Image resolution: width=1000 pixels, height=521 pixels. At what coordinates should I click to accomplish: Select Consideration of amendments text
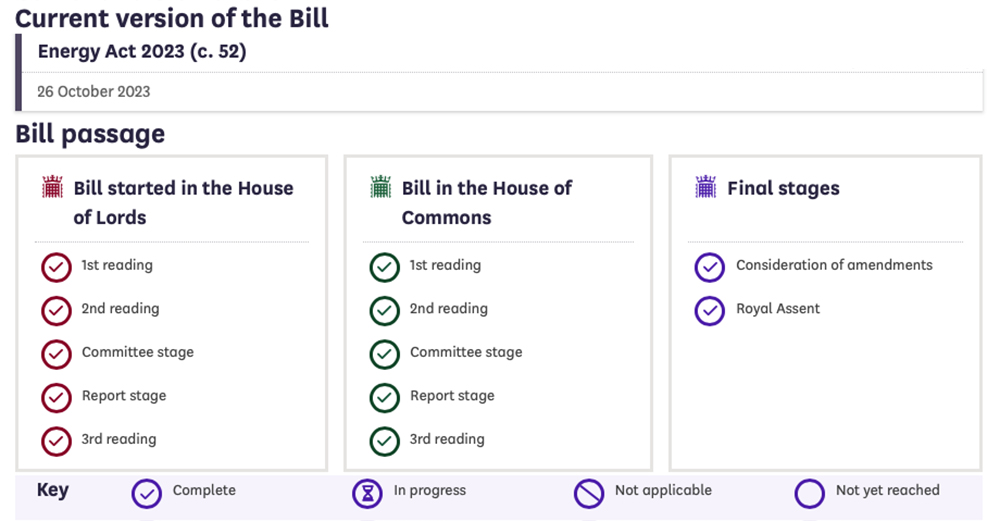(x=834, y=265)
